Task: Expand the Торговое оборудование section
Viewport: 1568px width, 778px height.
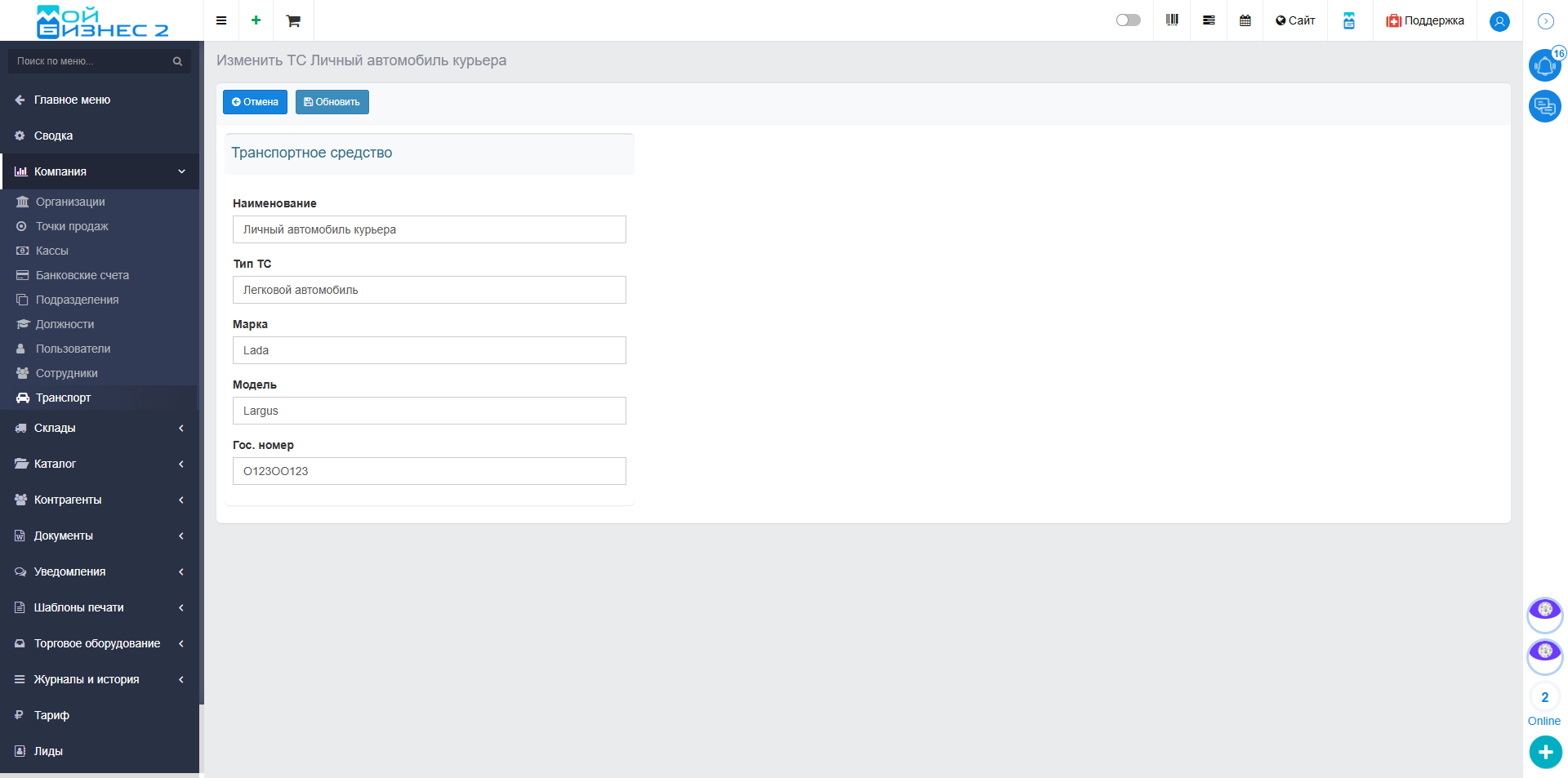Action: click(x=100, y=643)
